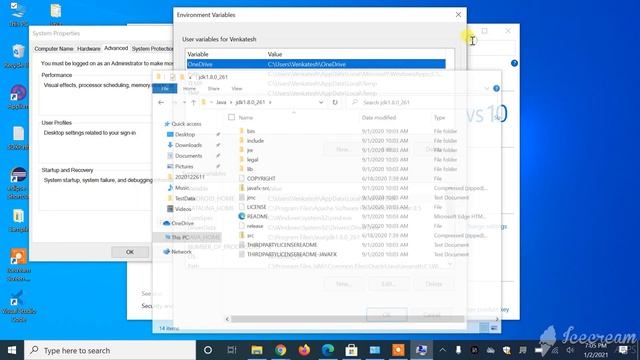Click the Back arrow in File Explorer
The image size is (640, 360).
pyautogui.click(x=161, y=102)
